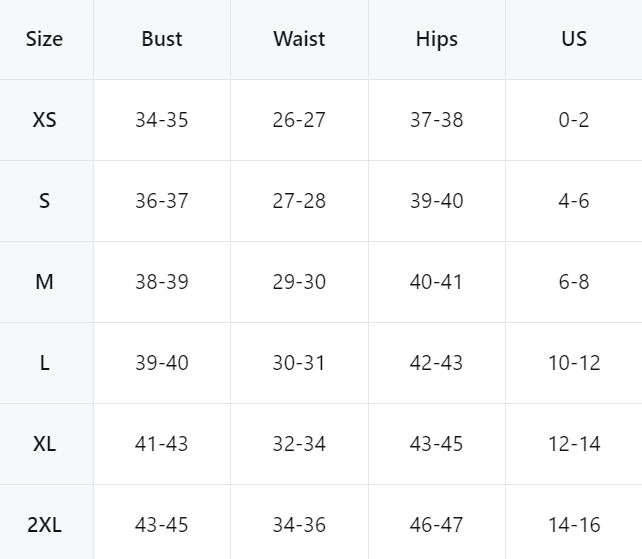Viewport: 642px width, 559px height.
Task: Select the M size row label
Action: 44,282
